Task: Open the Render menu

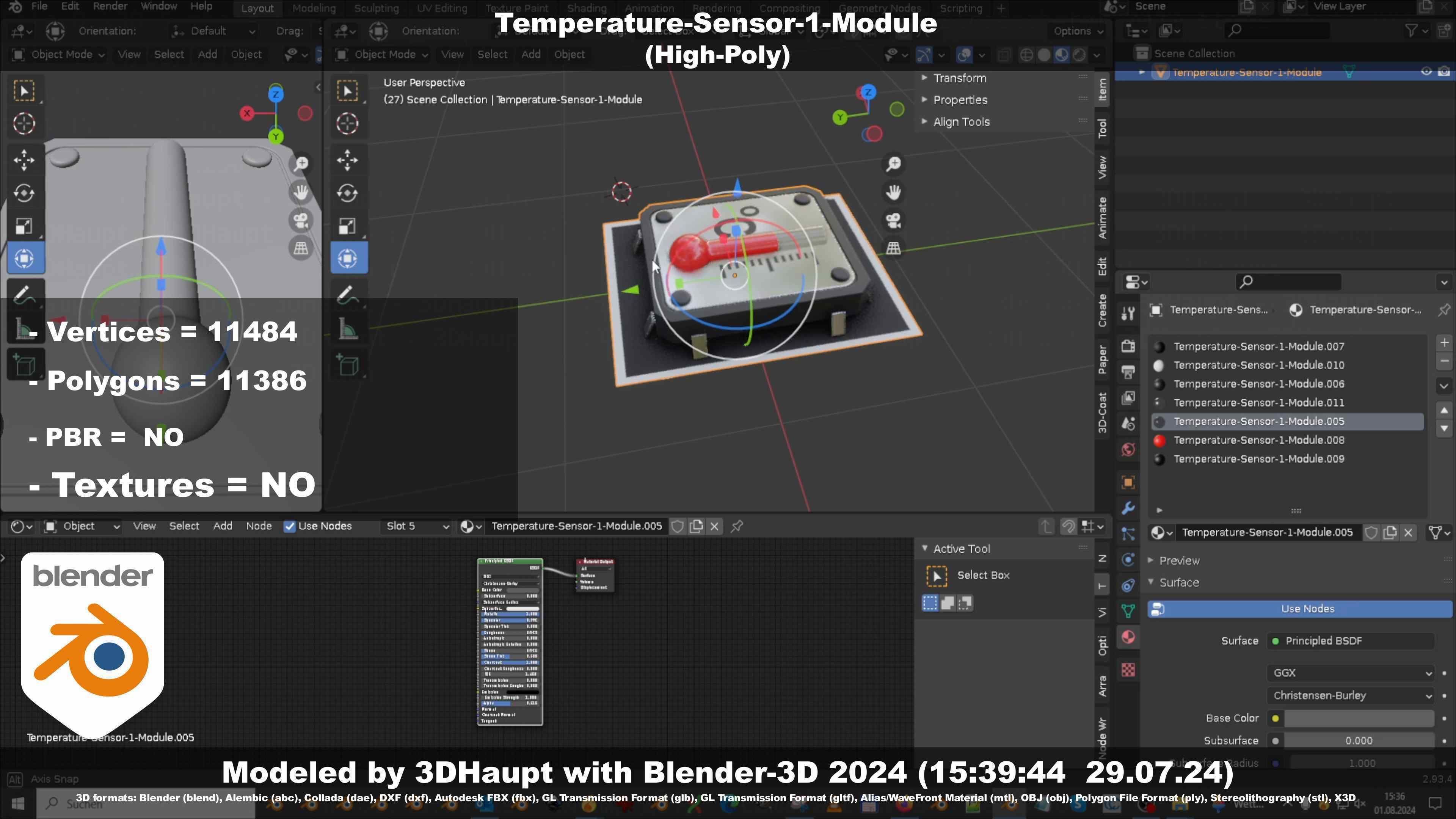Action: pyautogui.click(x=110, y=6)
